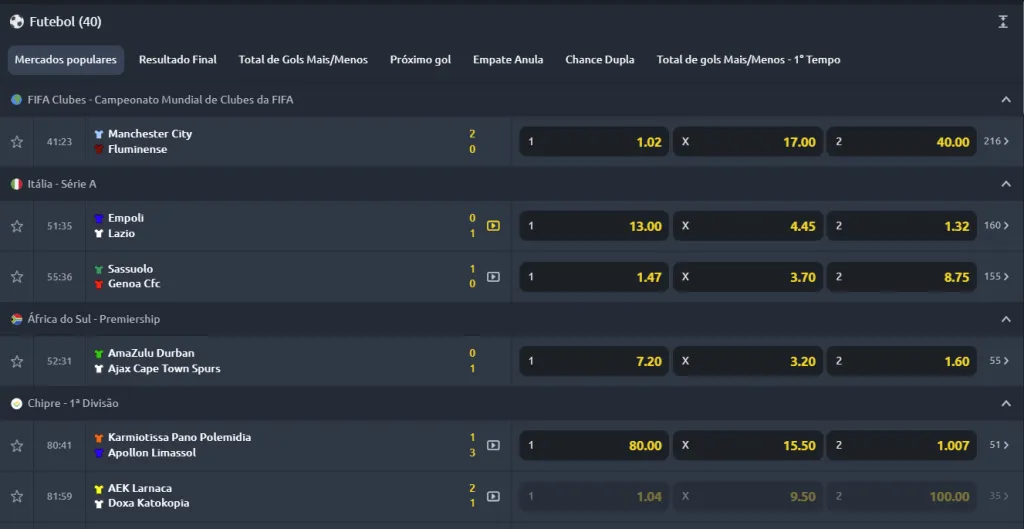Click the South Africa flag league icon
This screenshot has width=1024, height=529.
click(17, 319)
